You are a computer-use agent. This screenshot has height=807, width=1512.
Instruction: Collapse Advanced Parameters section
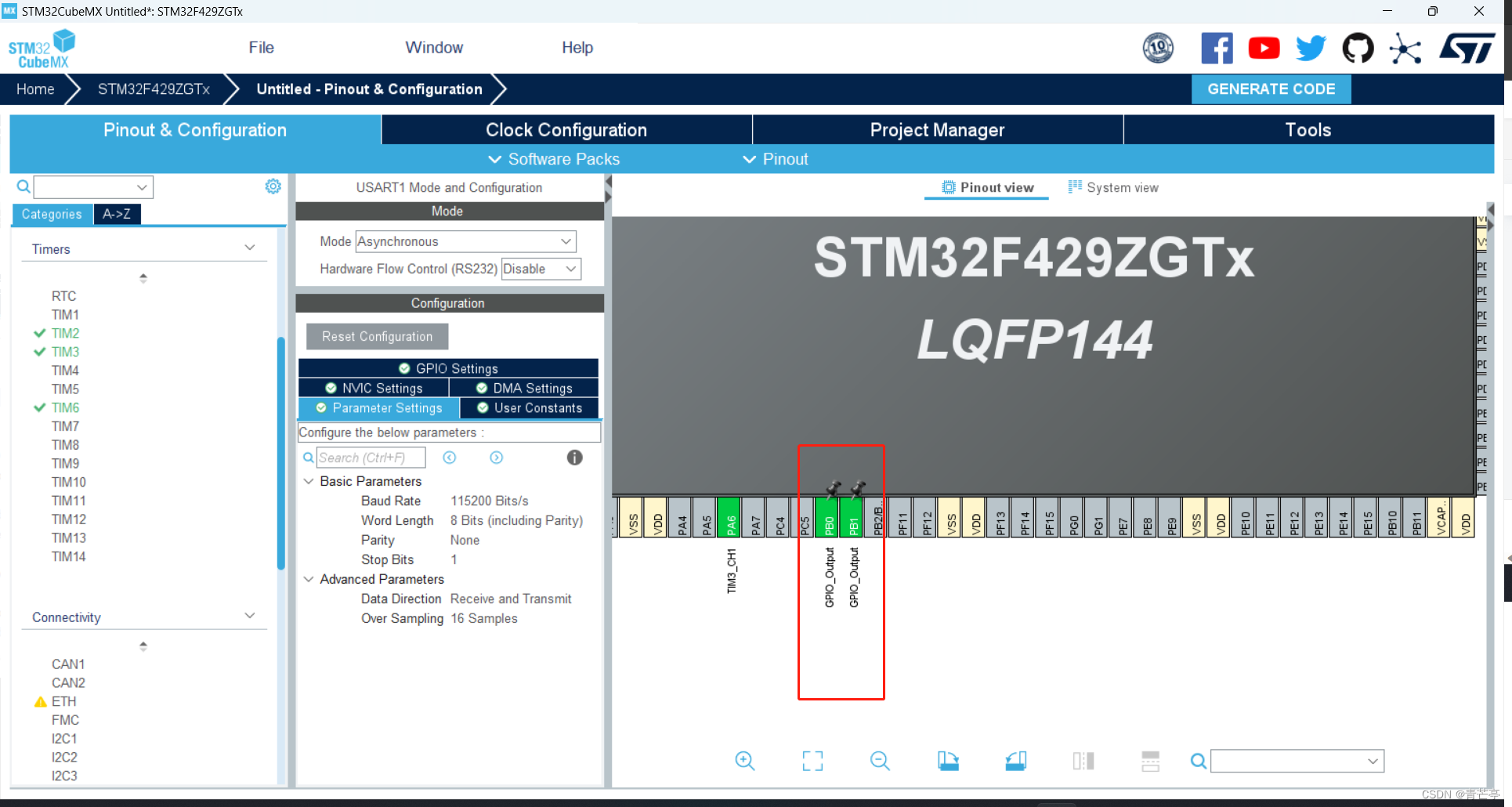309,579
